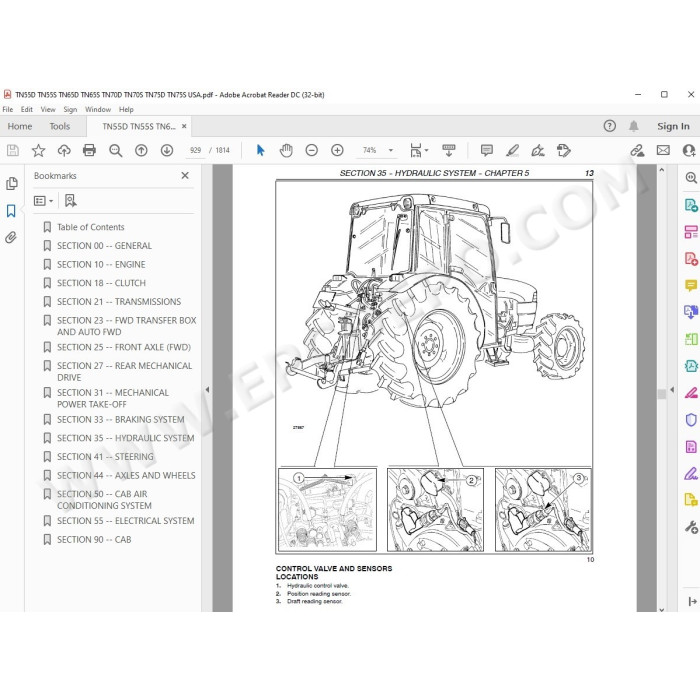Open the notifications bell
The width and height of the screenshot is (700, 700).
tap(633, 126)
